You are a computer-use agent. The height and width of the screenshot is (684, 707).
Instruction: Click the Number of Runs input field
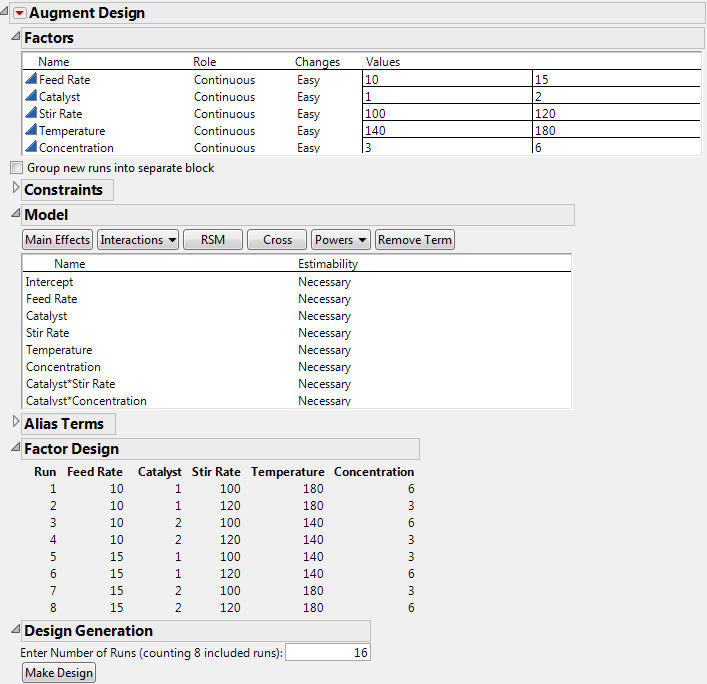pos(328,653)
